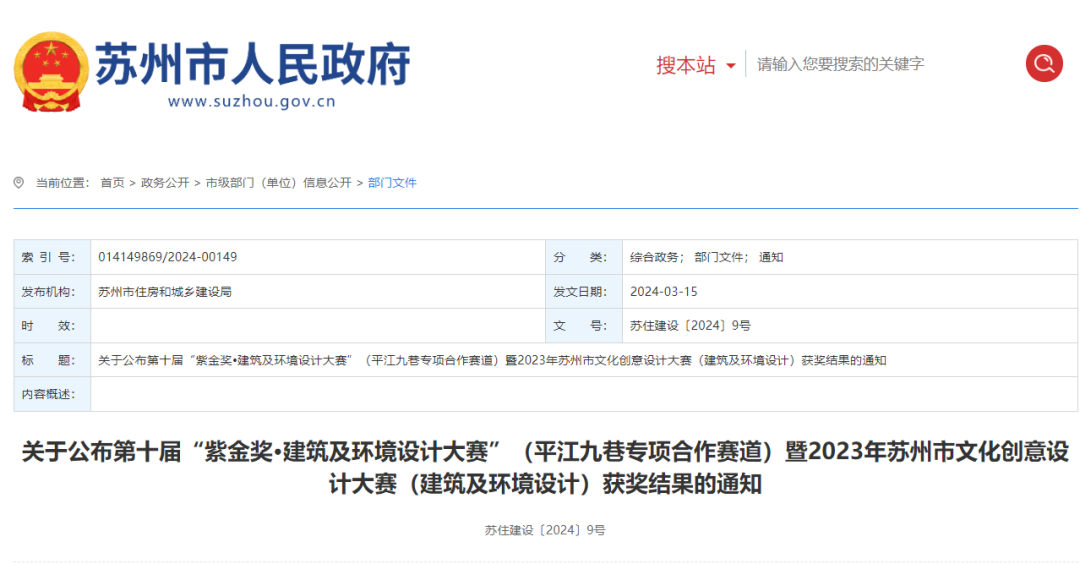1080x564 pixels.
Task: Select the blue 部门文件 breadcrumb link
Action: tap(392, 183)
